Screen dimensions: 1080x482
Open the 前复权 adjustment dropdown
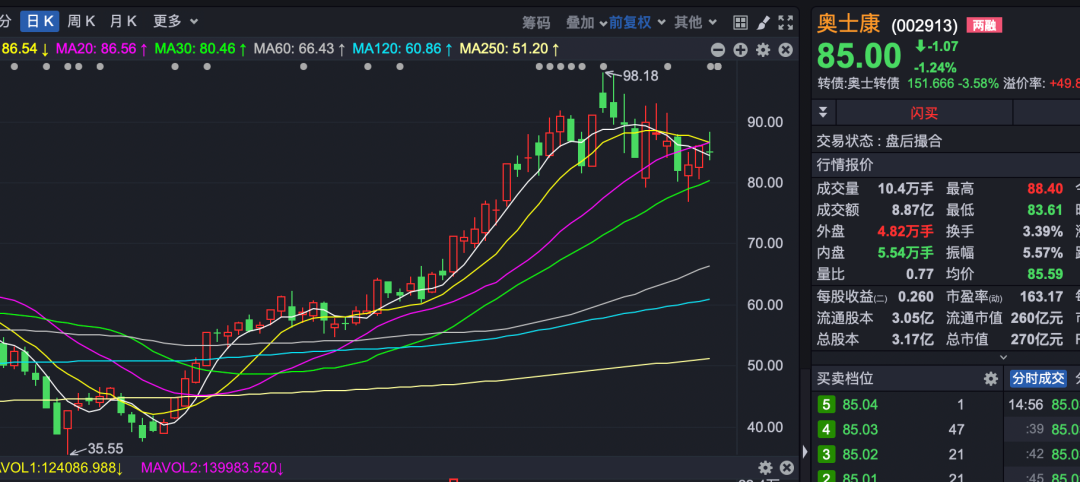tap(637, 23)
